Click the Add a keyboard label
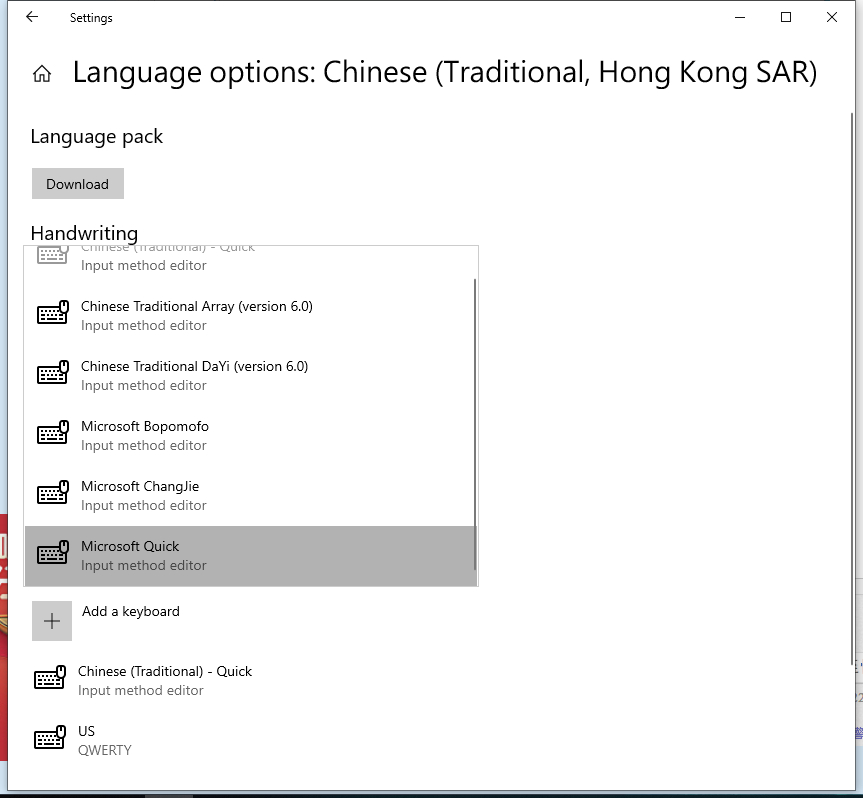The width and height of the screenshot is (863, 798). (x=131, y=611)
